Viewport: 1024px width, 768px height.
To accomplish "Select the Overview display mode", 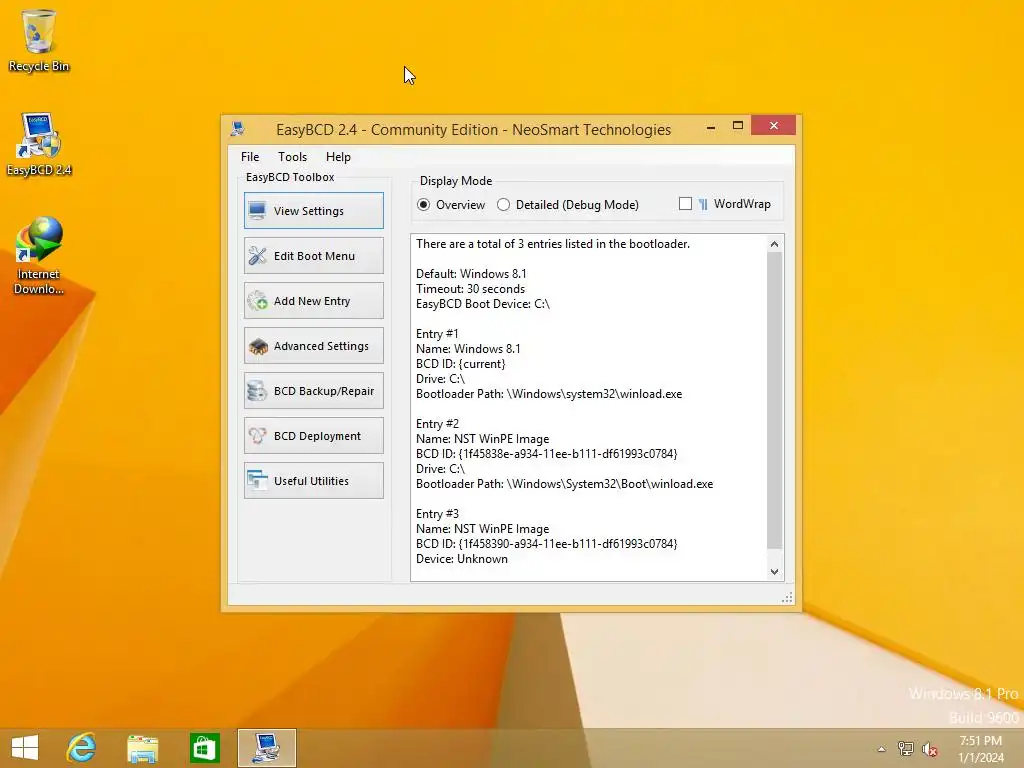I will click(451, 204).
